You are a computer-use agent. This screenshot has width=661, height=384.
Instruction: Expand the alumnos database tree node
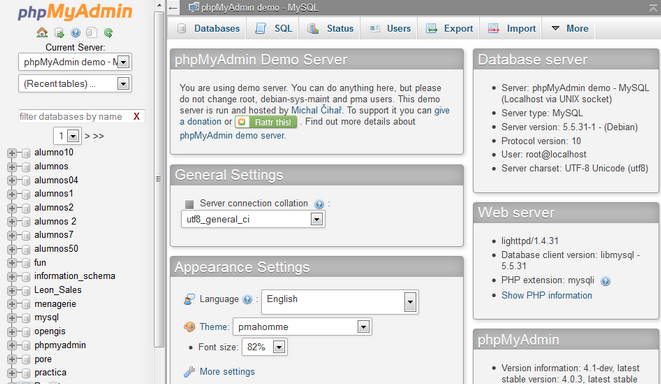pos(11,167)
